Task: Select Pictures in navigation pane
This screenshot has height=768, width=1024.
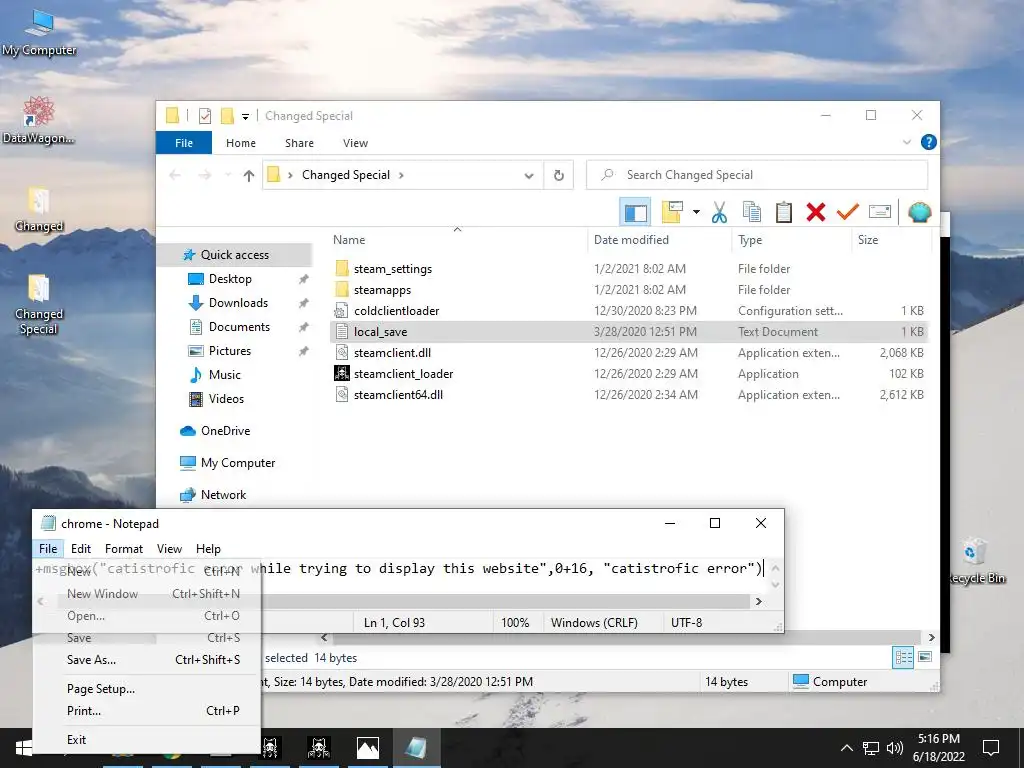Action: pyautogui.click(x=229, y=351)
